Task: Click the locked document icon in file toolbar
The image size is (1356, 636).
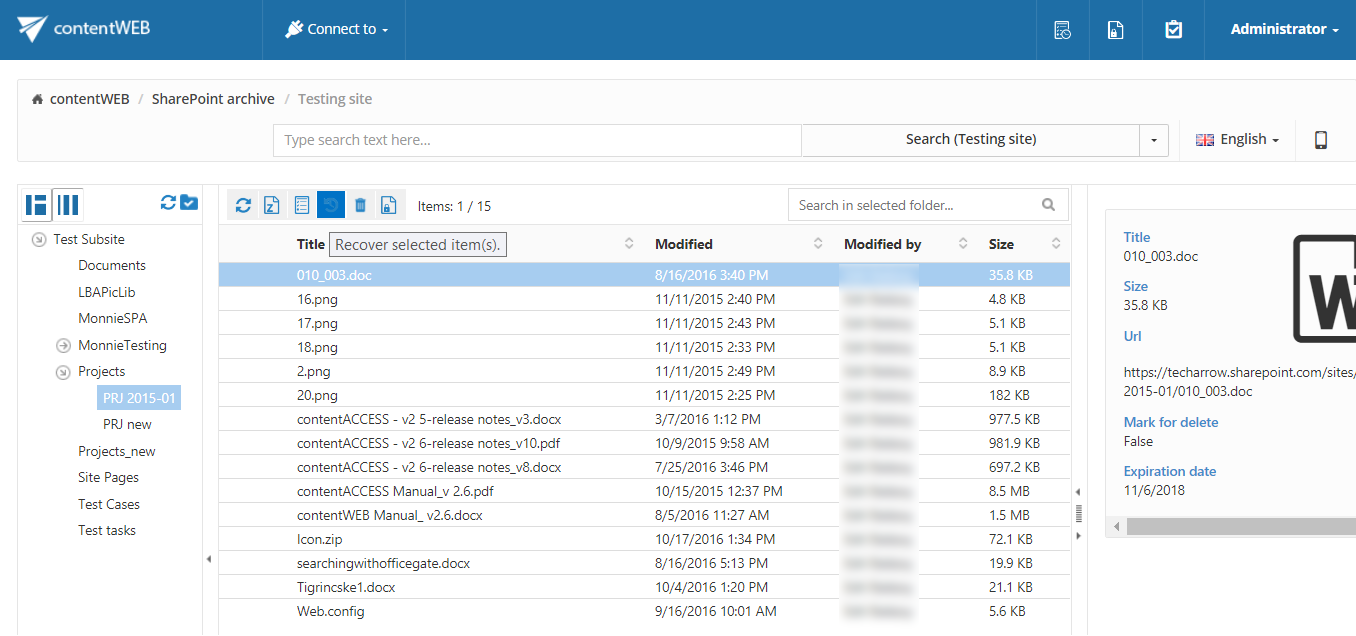Action: (389, 205)
